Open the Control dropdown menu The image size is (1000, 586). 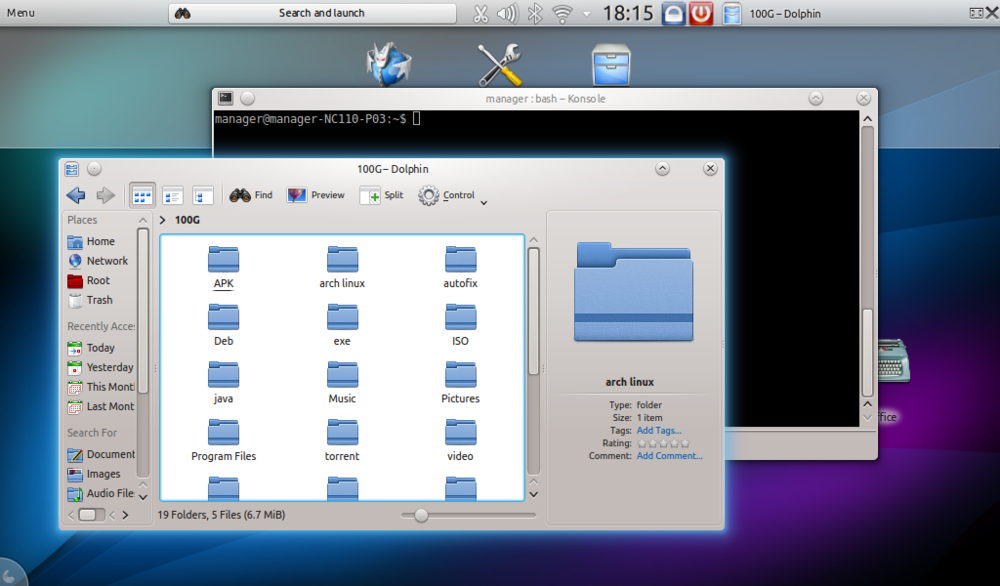click(452, 196)
